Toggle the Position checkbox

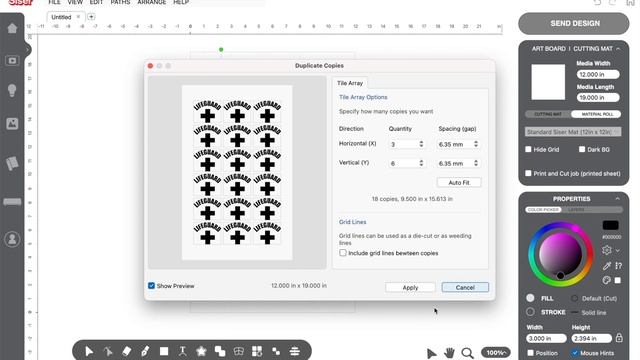click(530, 353)
